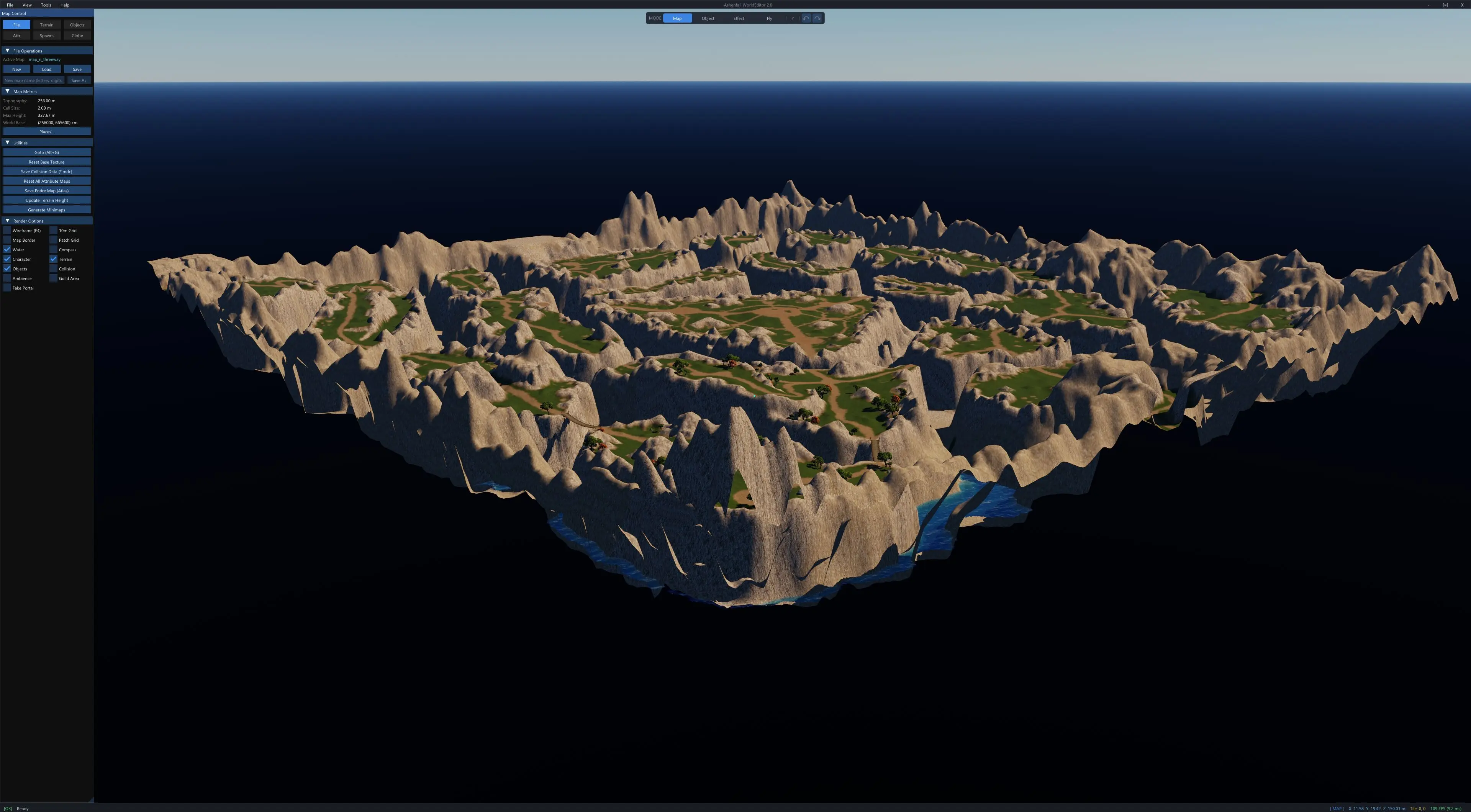Open the question mark help button

pyautogui.click(x=793, y=18)
